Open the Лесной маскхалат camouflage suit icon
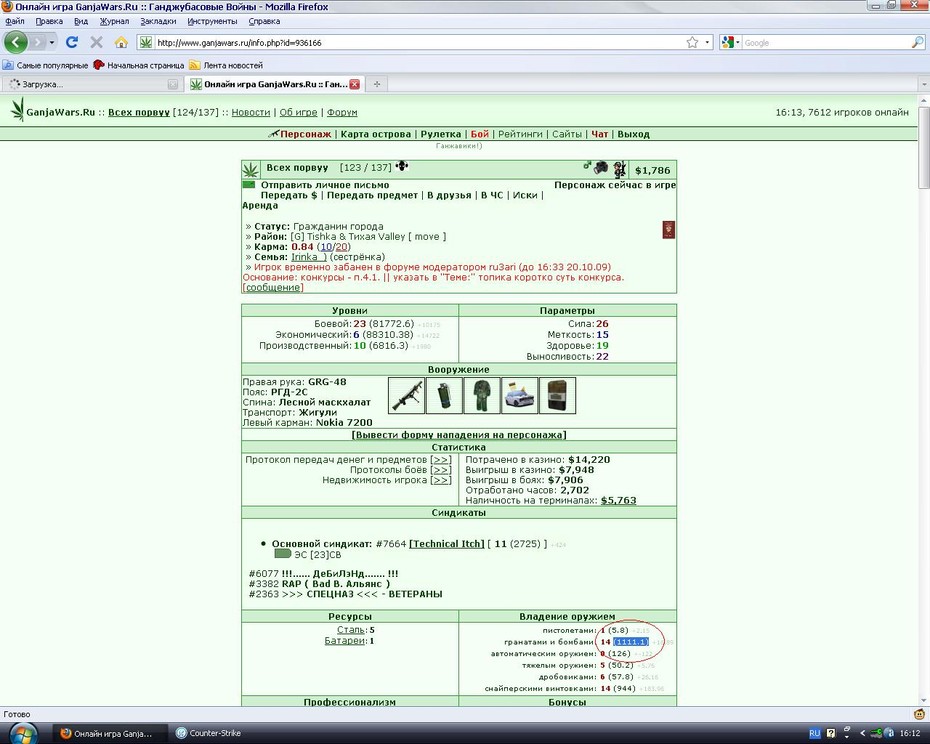This screenshot has height=744, width=930. pos(482,396)
